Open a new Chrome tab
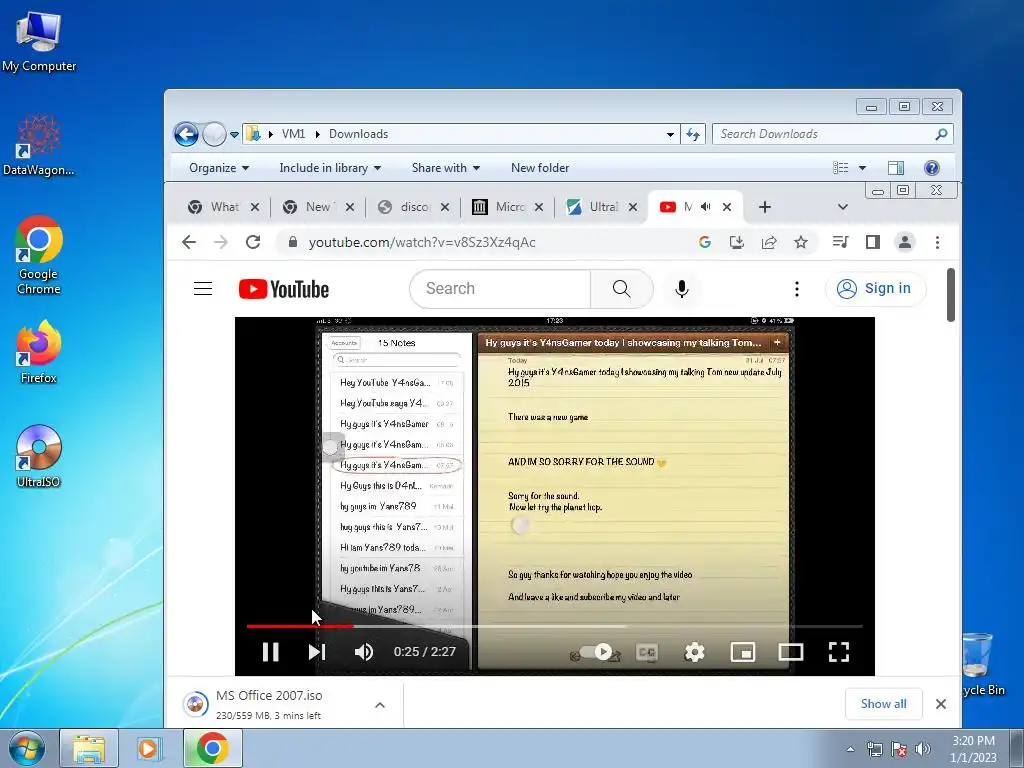The width and height of the screenshot is (1024, 768). [765, 207]
